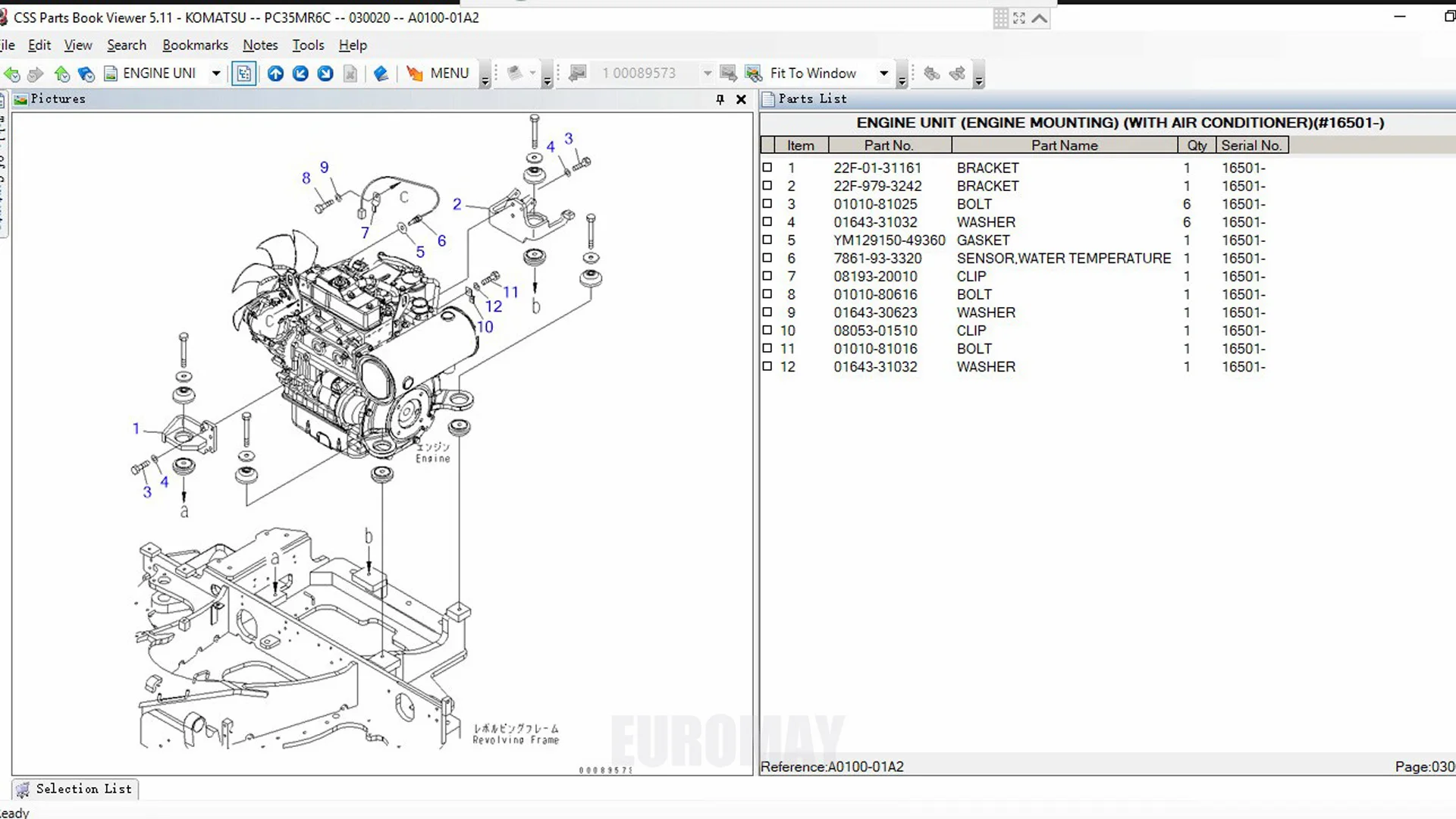Click the grey forward navigation arrow
Screen dimensions: 1456x819
(35, 74)
